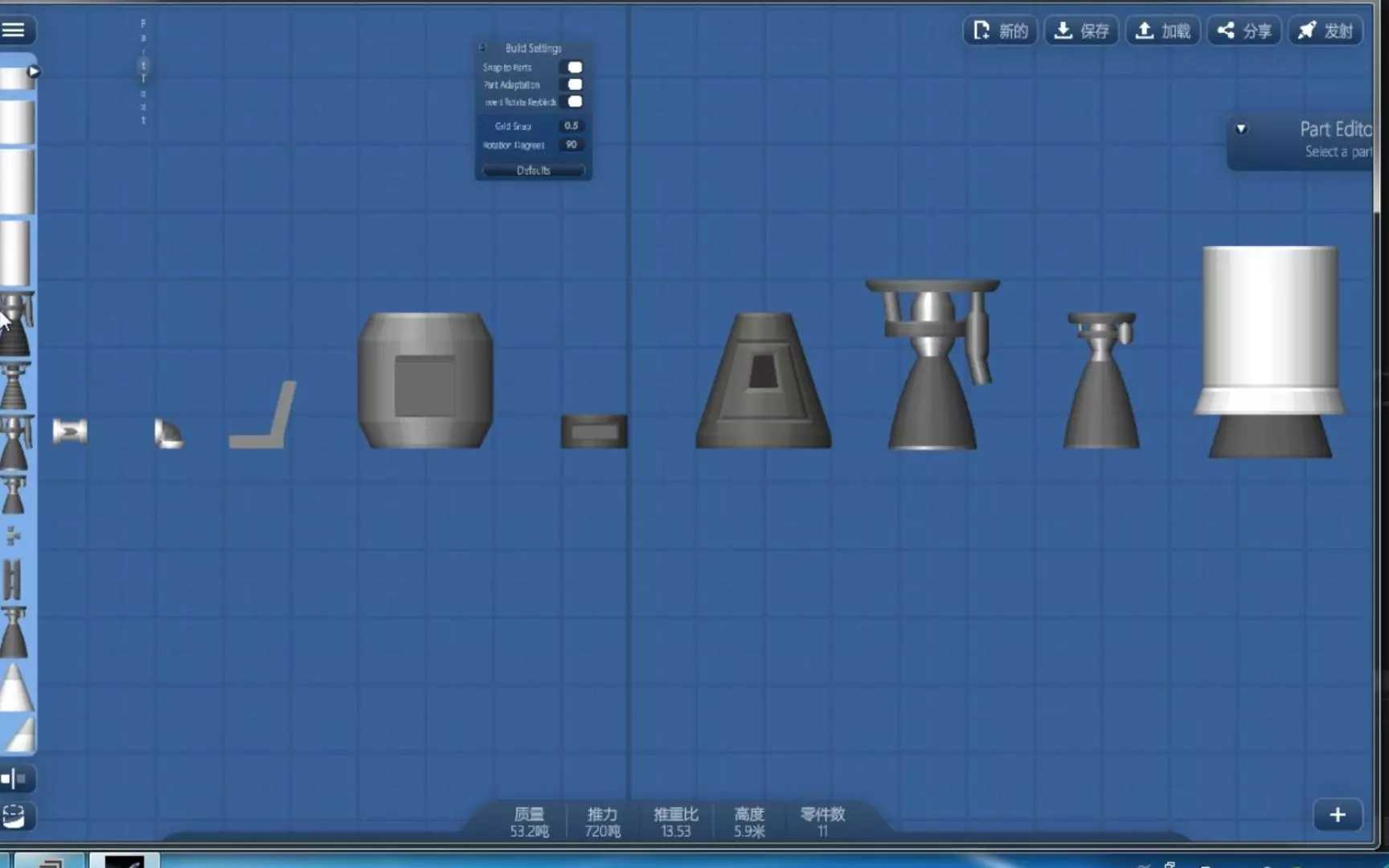This screenshot has width=1389, height=868.
Task: Toggle the symmetry mode button
Action: (14, 779)
